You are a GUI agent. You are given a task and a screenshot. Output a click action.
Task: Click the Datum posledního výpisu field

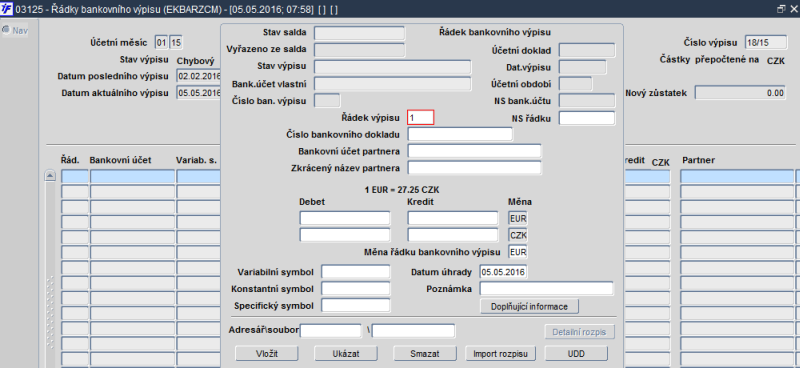(199, 76)
